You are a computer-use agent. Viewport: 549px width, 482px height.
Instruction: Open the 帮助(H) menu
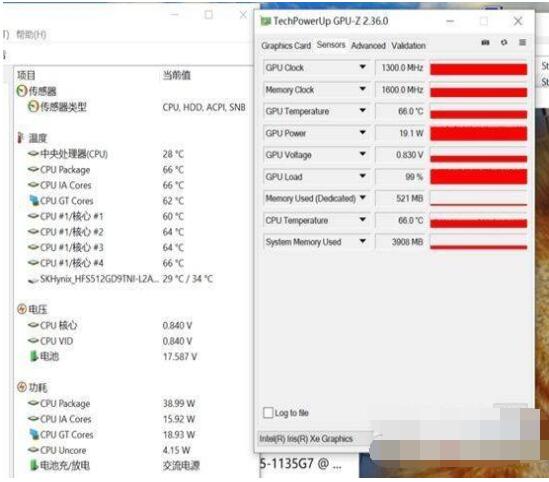tap(31, 34)
